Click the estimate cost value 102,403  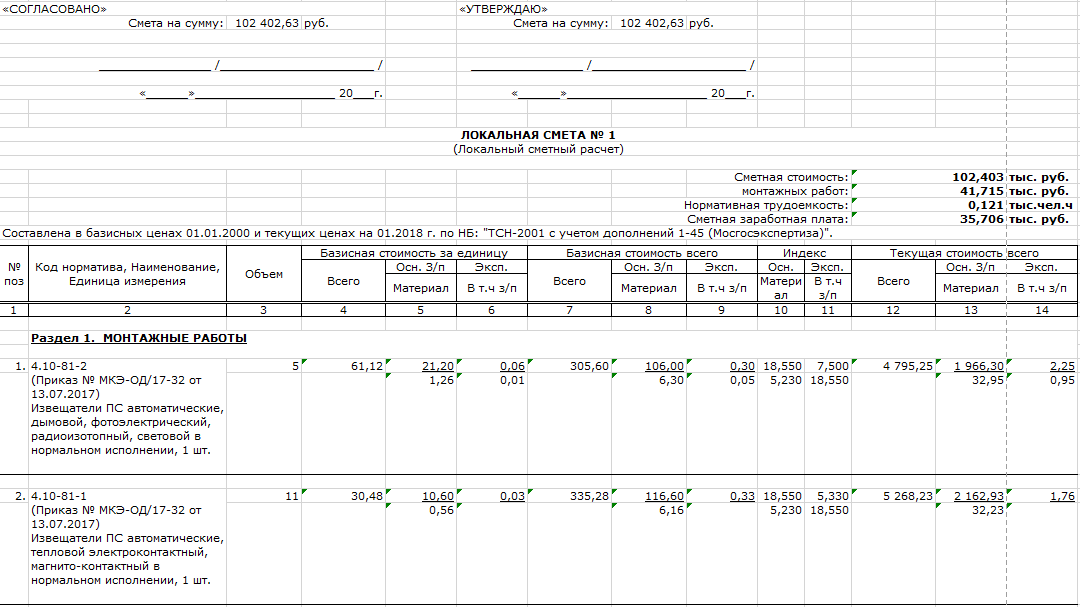[978, 177]
